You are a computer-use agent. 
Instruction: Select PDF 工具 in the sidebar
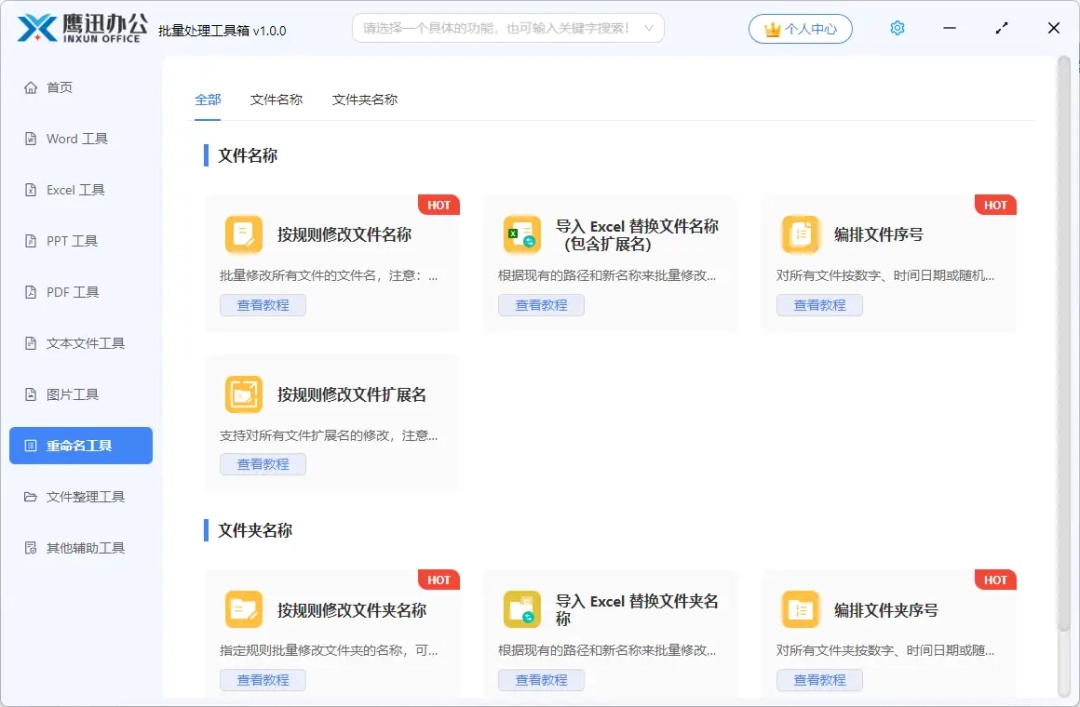[x=72, y=291]
